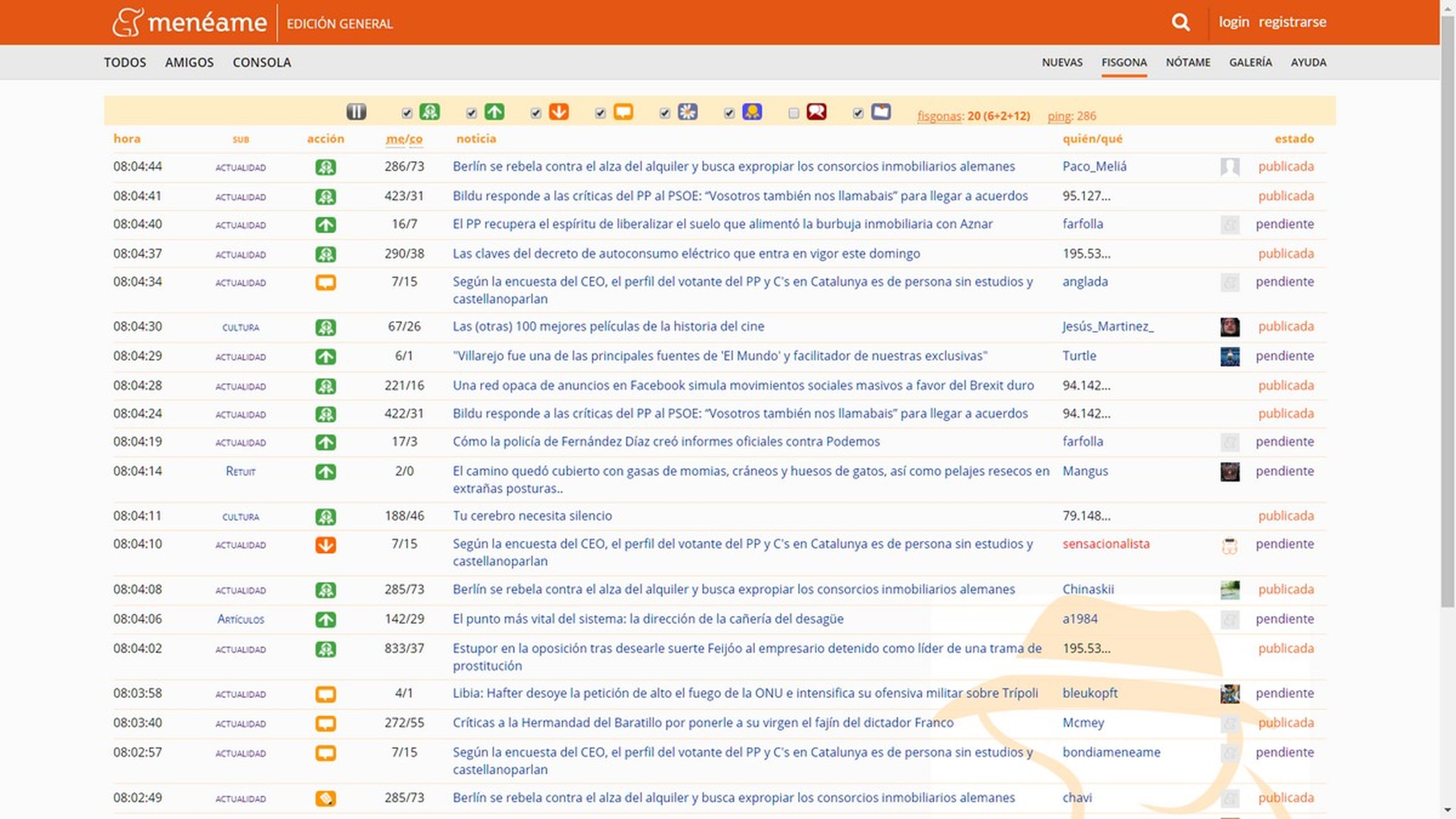This screenshot has width=1456, height=819.
Task: Click the orange down-arrow filter icon
Action: point(559,112)
